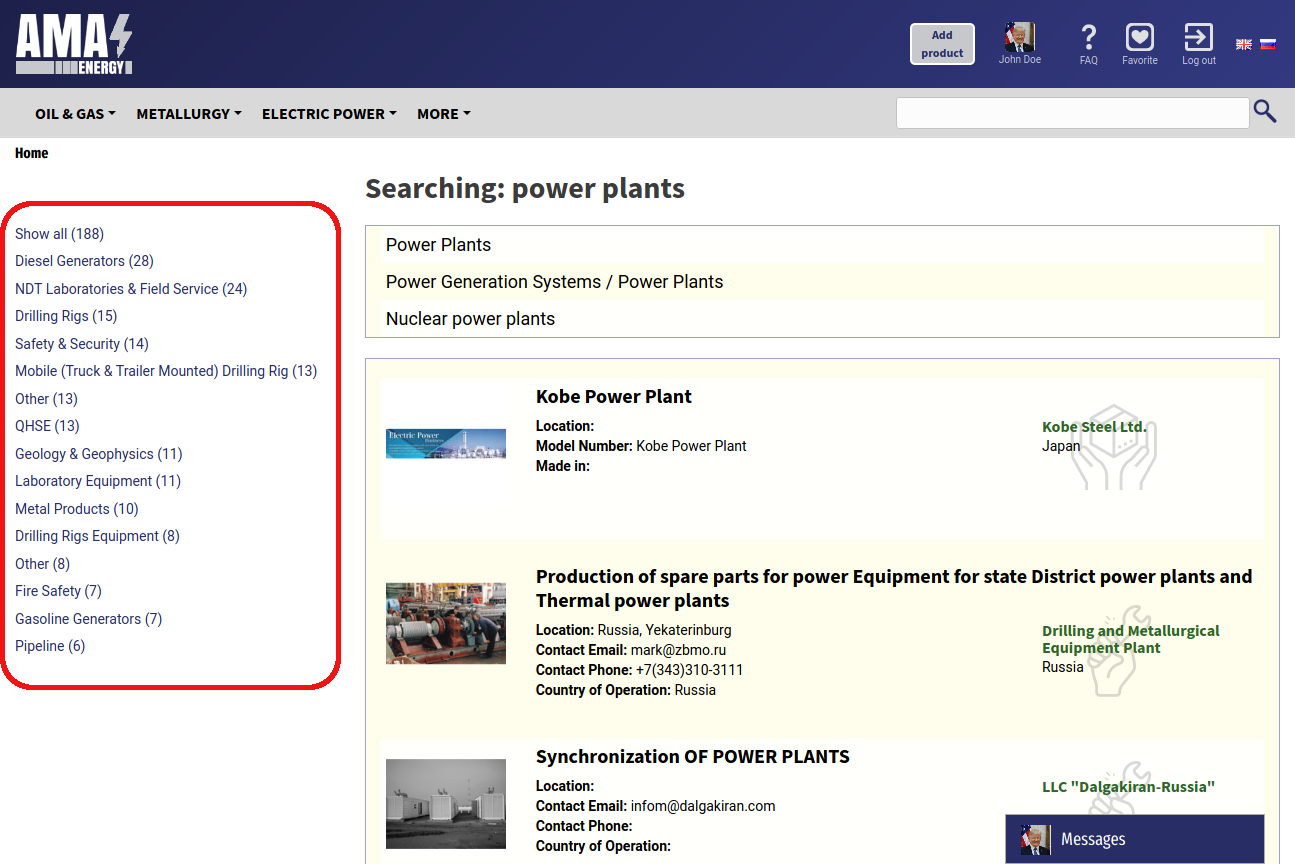Select Show all (188) filter
The height and width of the screenshot is (864, 1295).
pyautogui.click(x=59, y=234)
